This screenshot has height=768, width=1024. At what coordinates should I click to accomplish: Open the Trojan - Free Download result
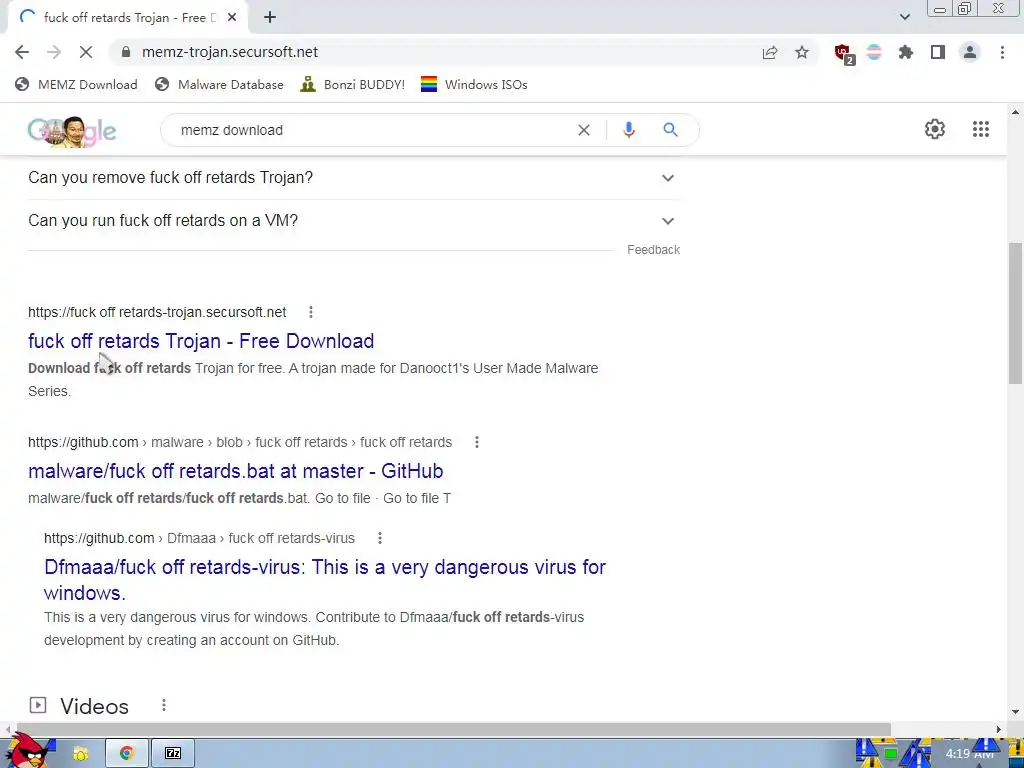pos(201,341)
